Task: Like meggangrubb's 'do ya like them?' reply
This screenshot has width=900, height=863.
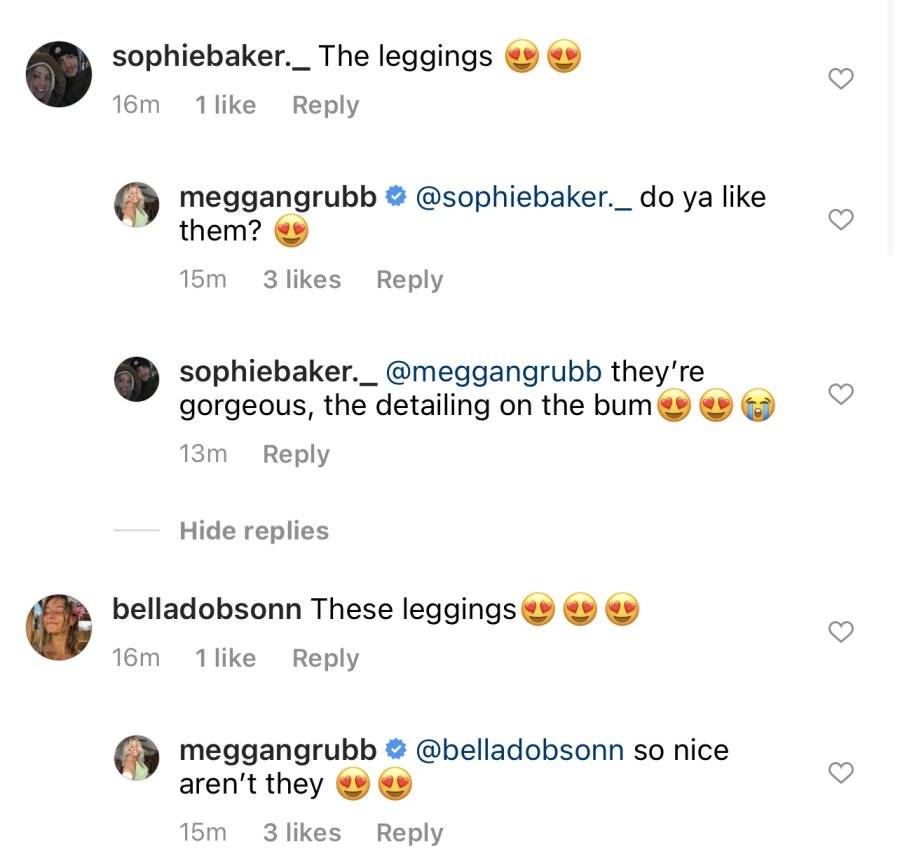Action: pos(841,220)
